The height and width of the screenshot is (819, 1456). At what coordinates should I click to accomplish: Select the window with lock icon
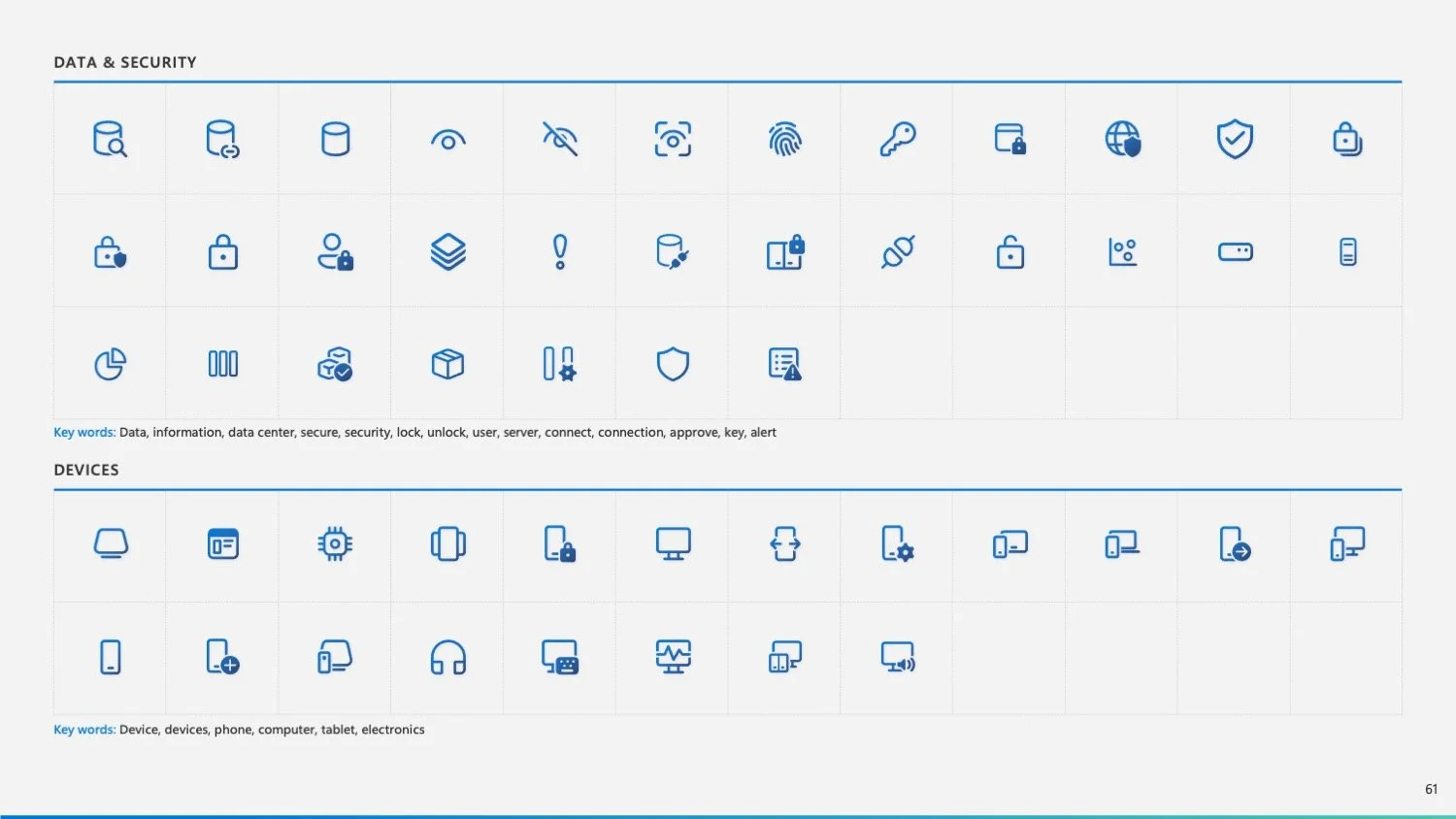[x=1010, y=139]
